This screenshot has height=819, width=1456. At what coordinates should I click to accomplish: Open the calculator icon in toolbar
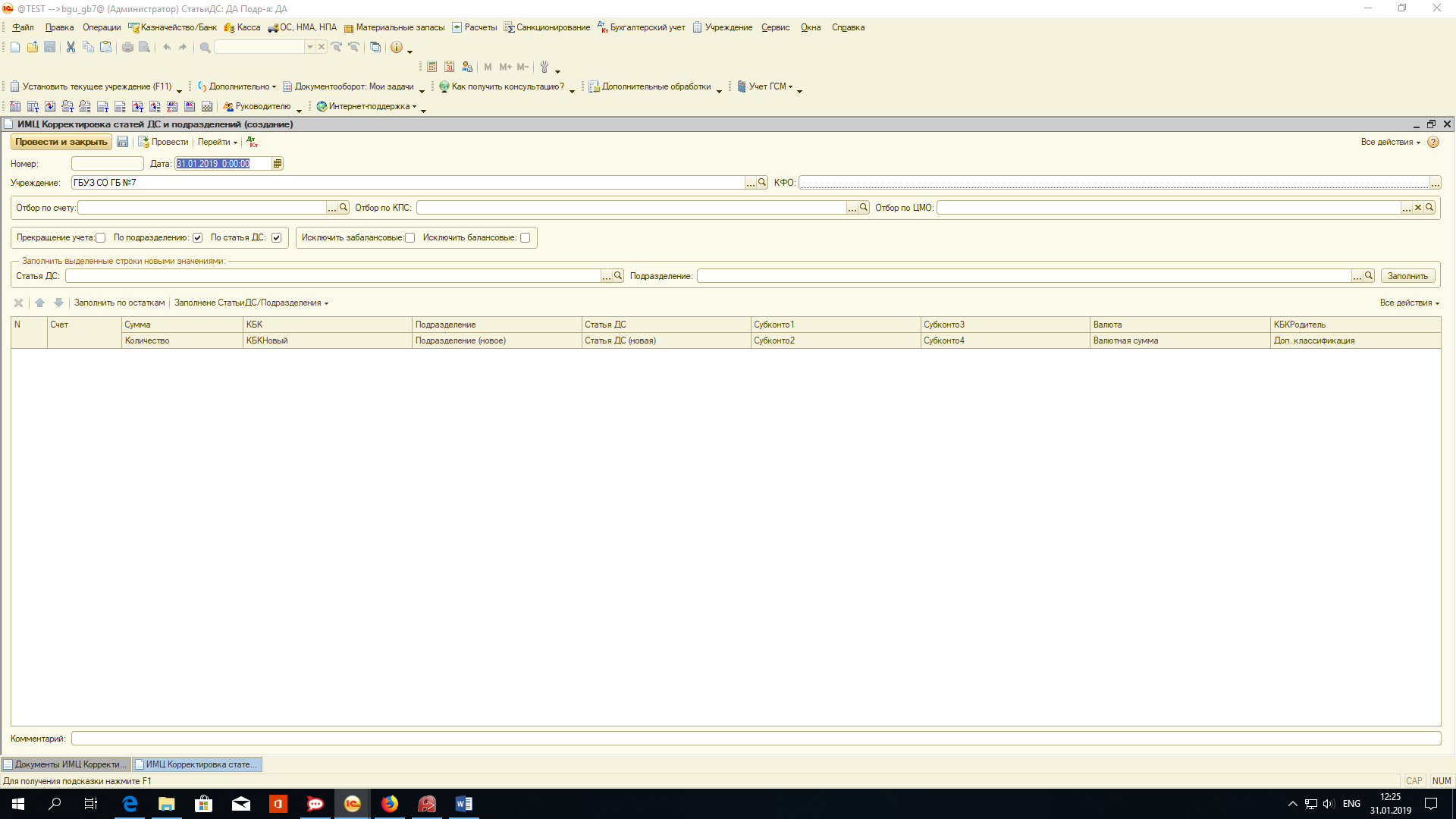pos(431,67)
